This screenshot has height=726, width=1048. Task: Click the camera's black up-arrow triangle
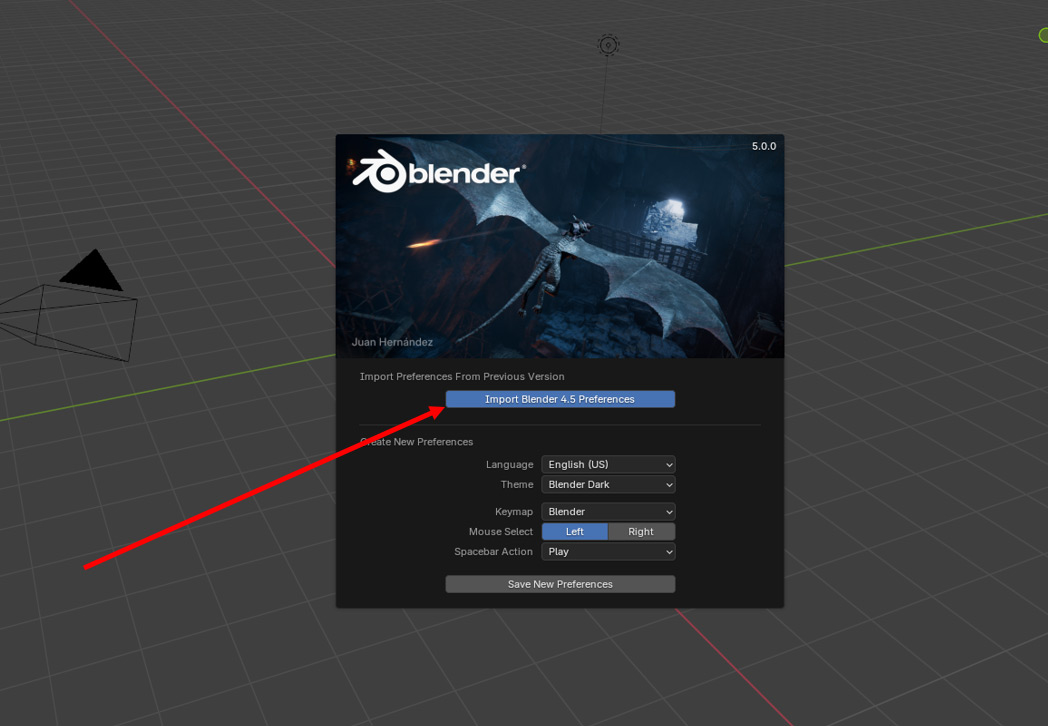[x=91, y=271]
